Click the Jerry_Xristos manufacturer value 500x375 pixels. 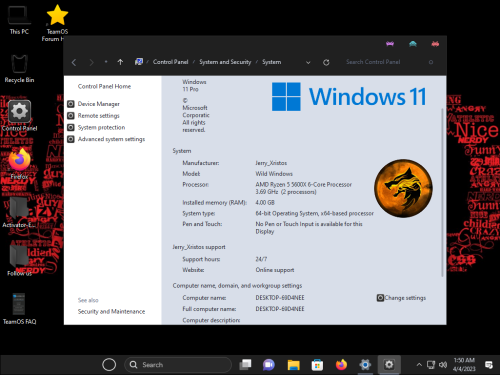click(x=271, y=163)
